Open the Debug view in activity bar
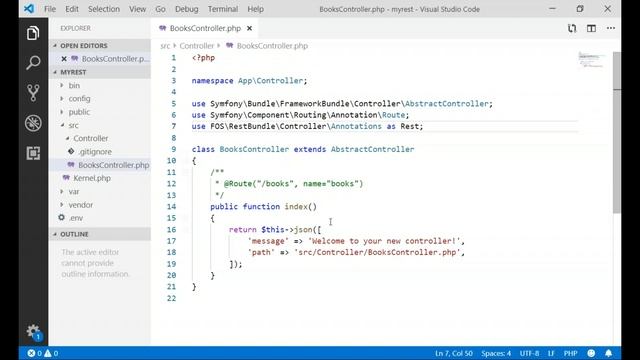Screen dimensions: 640x360 click(33, 123)
